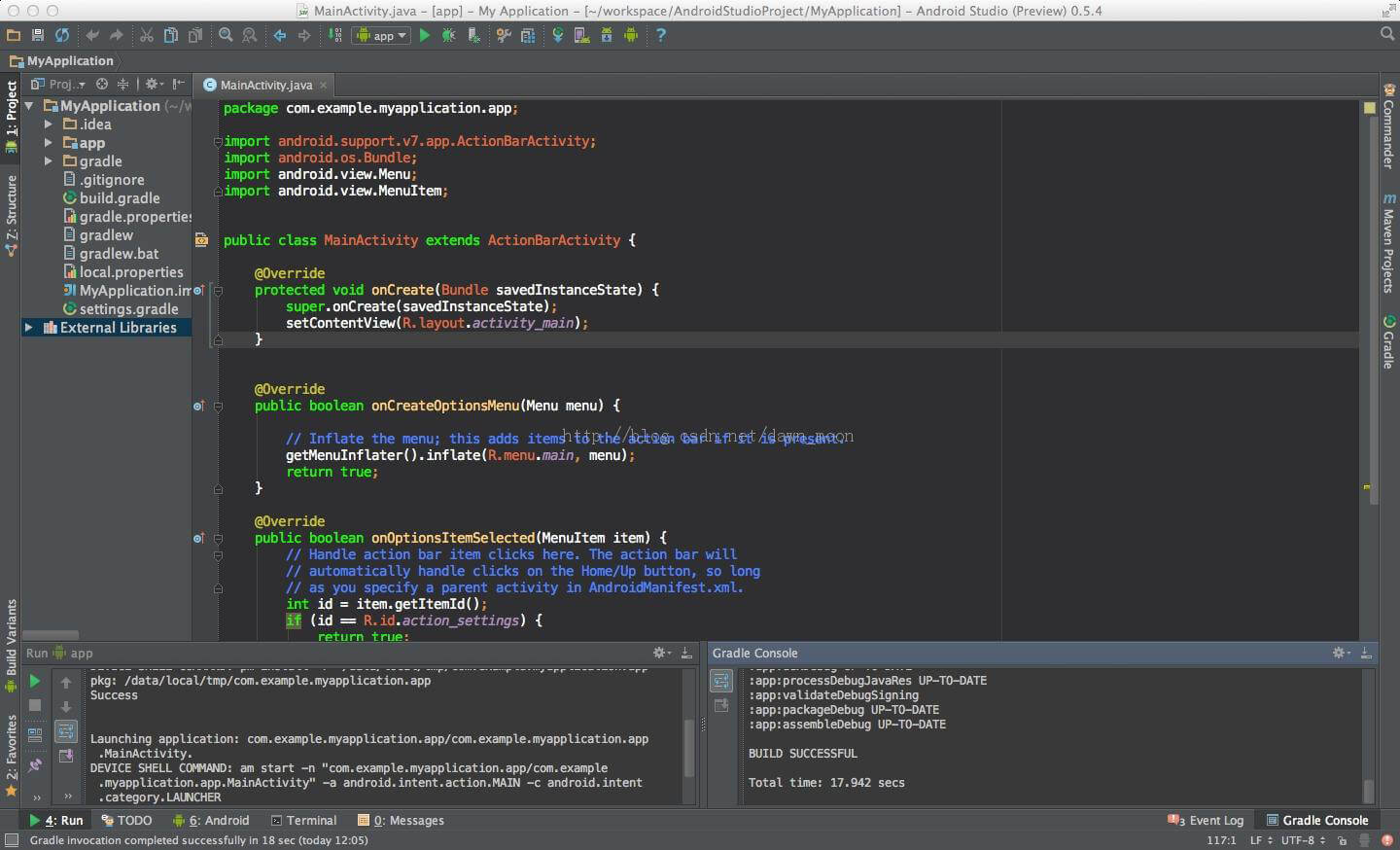Close the MainActivity.java tab

pyautogui.click(x=324, y=85)
